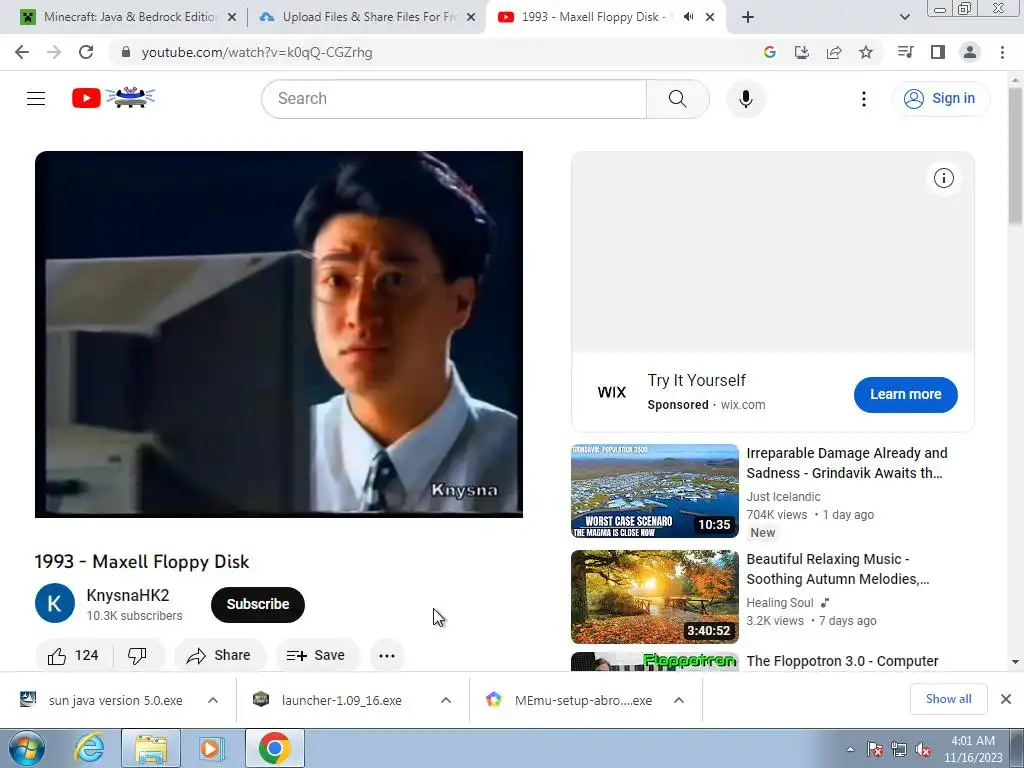Share this page via omnibox icon
1024x768 pixels.
pyautogui.click(x=834, y=52)
